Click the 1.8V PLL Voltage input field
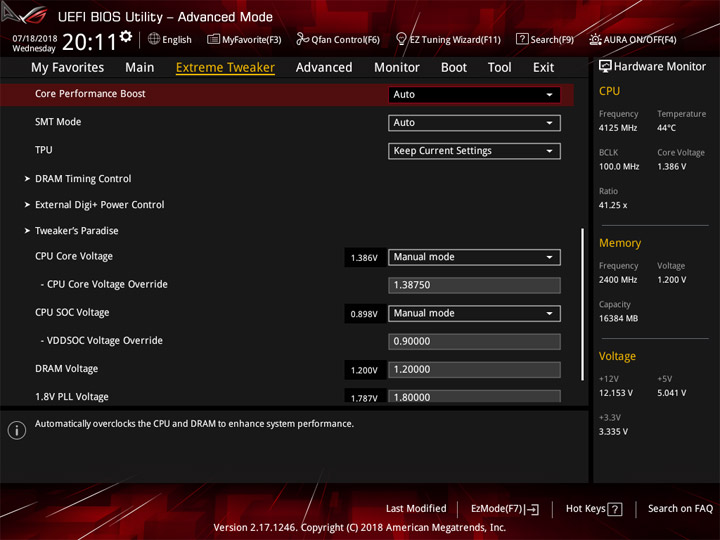Viewport: 720px width, 540px height. [x=474, y=397]
